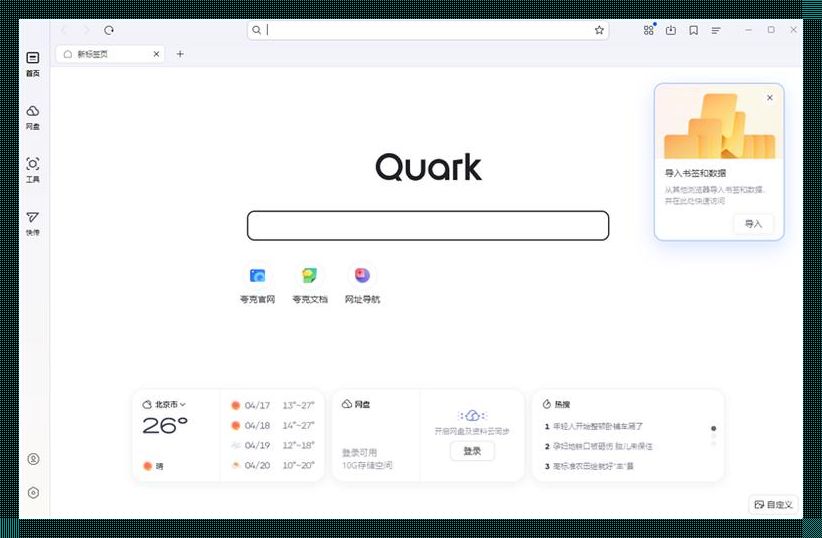Open the apps grid icon in toolbar
This screenshot has height=538, width=822.
649,30
